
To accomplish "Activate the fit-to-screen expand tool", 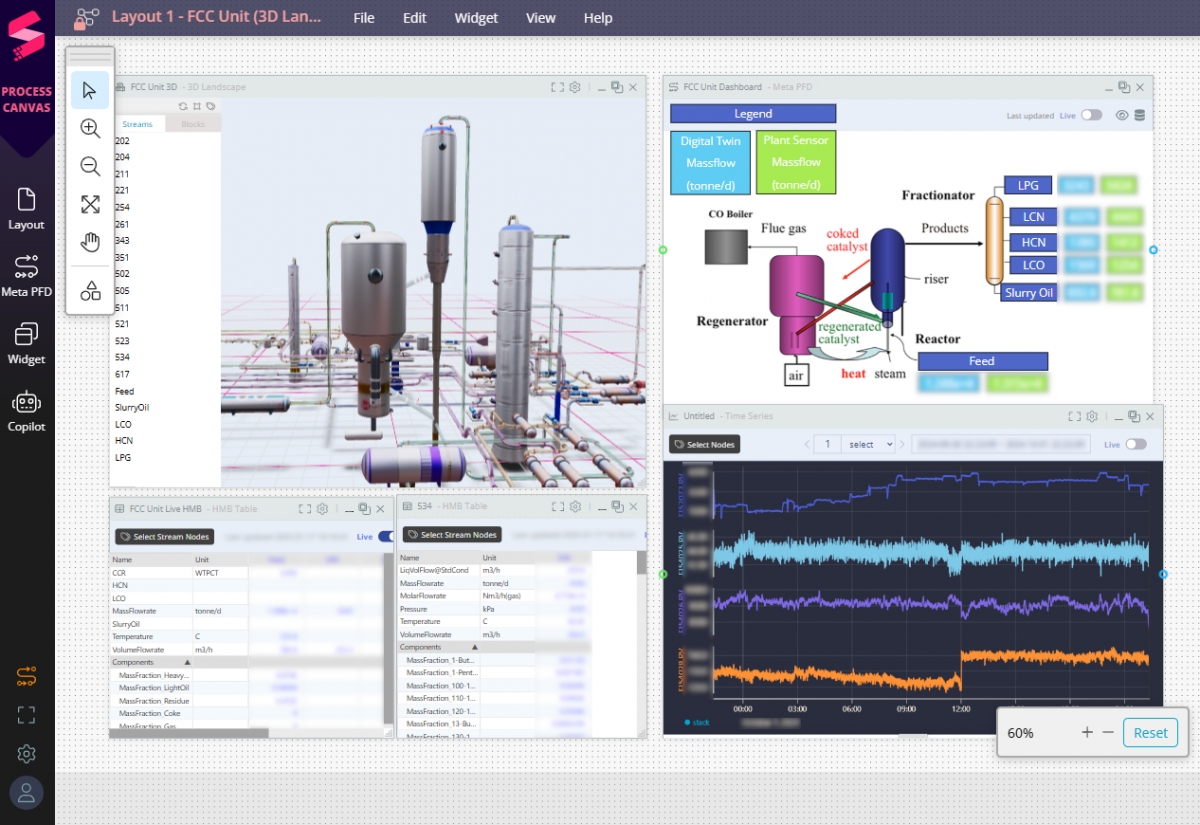I will [x=90, y=204].
